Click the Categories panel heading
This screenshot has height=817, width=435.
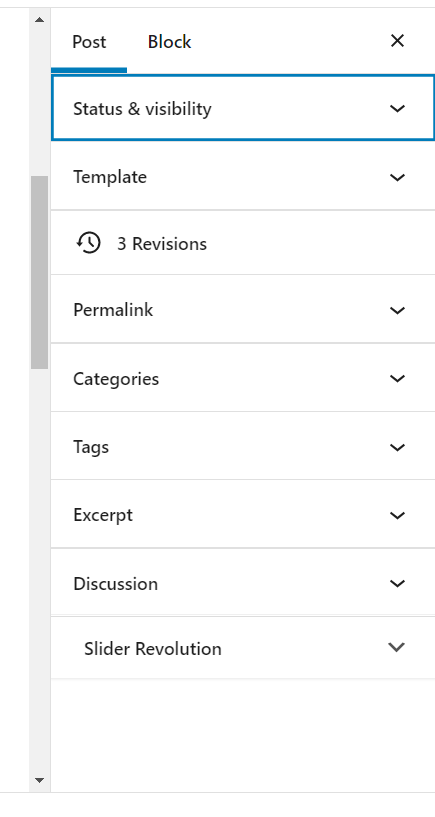pyautogui.click(x=116, y=379)
